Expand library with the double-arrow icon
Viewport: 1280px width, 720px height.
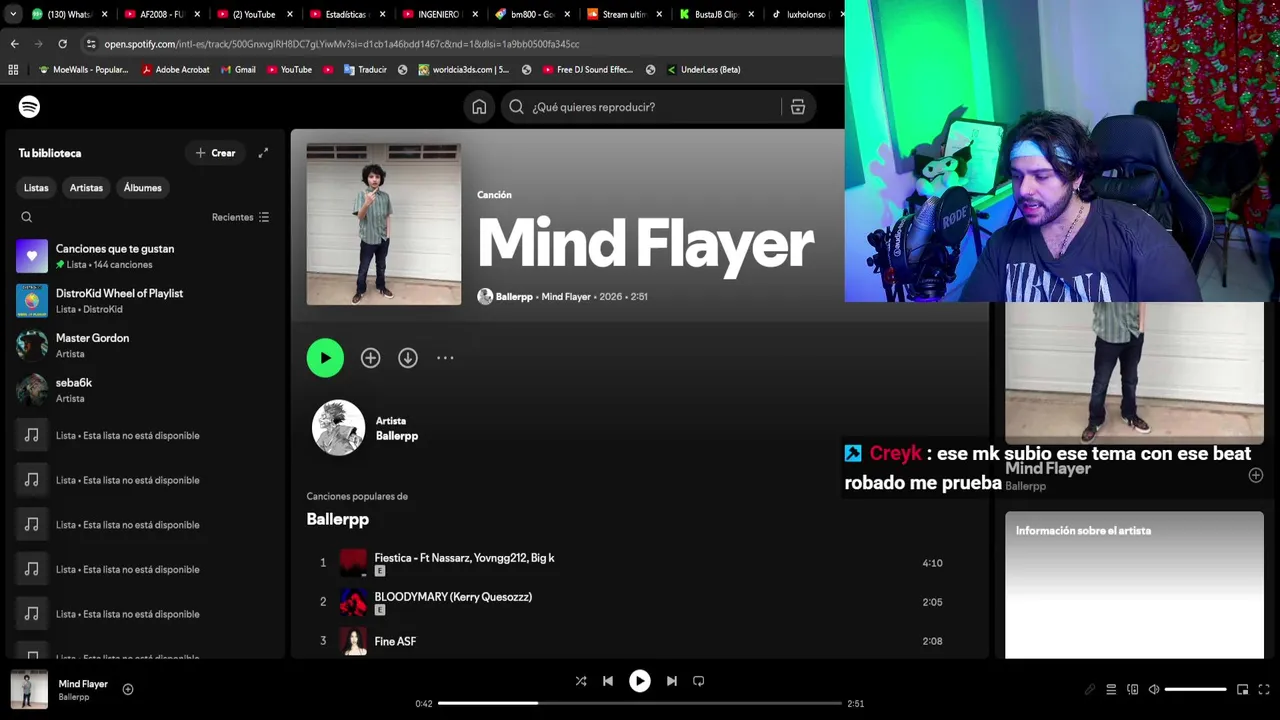(x=263, y=153)
